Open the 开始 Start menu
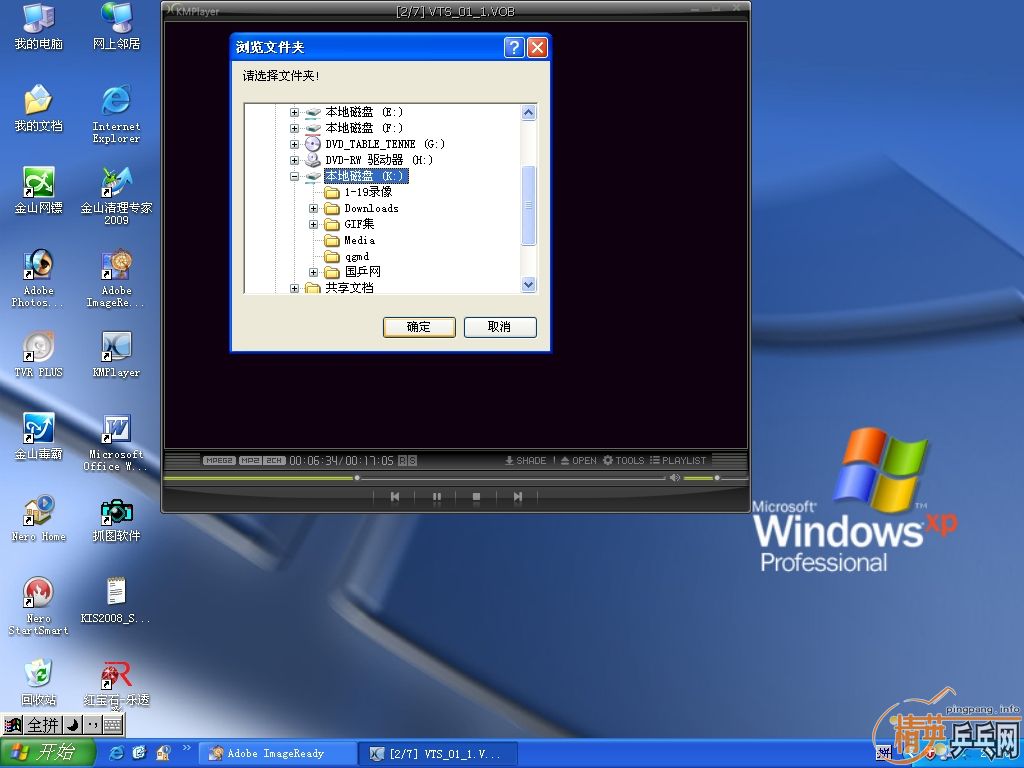 48,753
